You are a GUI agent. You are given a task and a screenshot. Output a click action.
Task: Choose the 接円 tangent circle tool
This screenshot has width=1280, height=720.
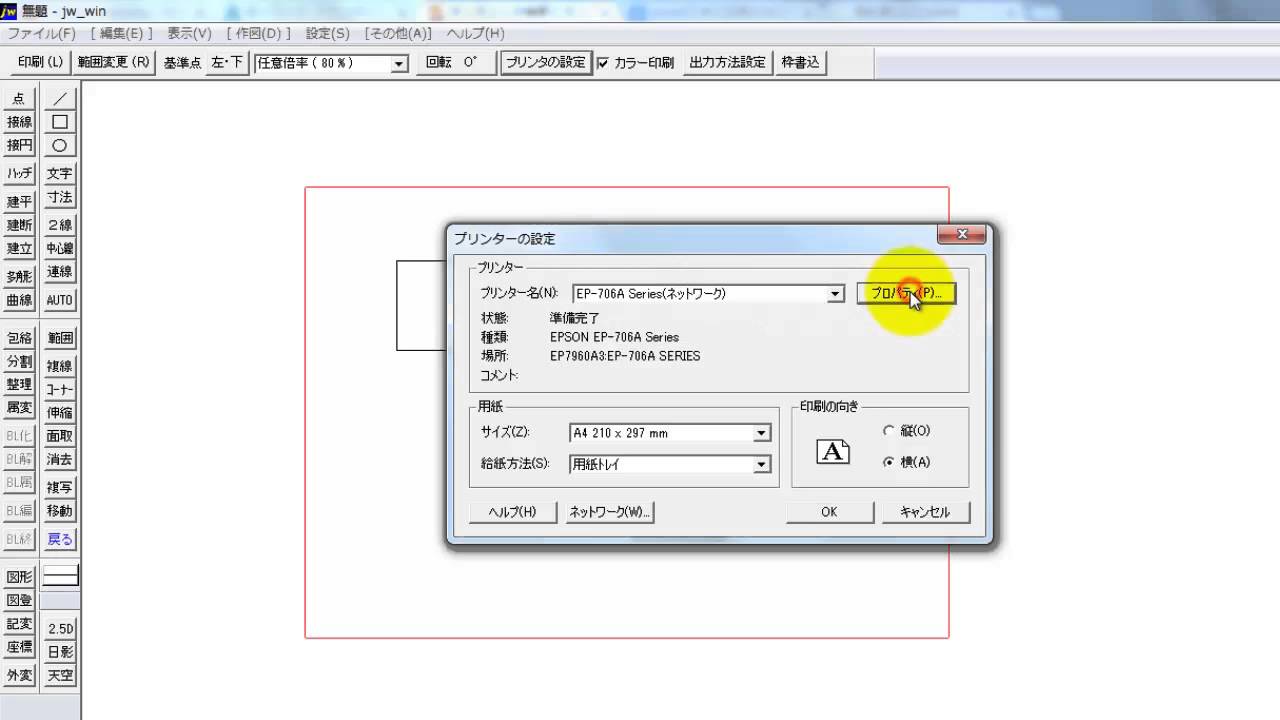(x=19, y=145)
